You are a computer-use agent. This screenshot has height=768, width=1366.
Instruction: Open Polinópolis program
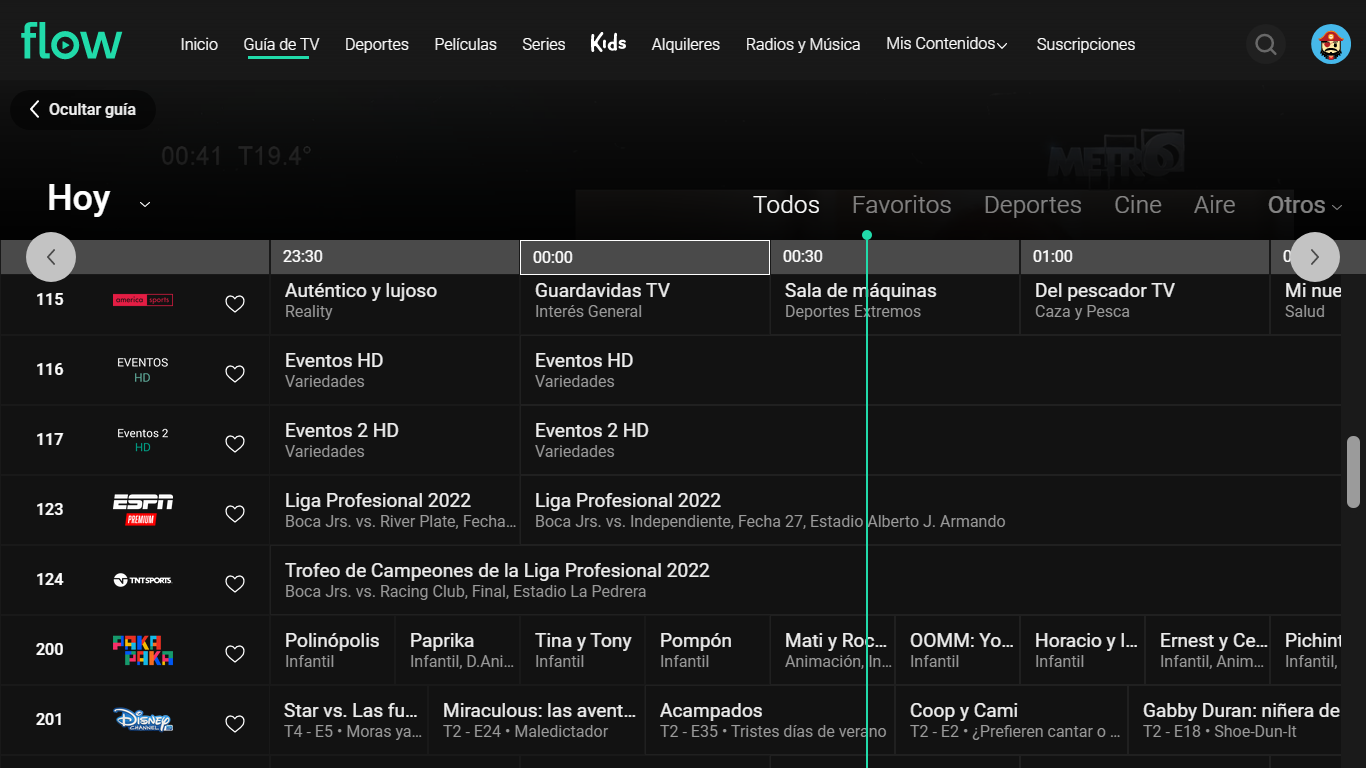[333, 650]
